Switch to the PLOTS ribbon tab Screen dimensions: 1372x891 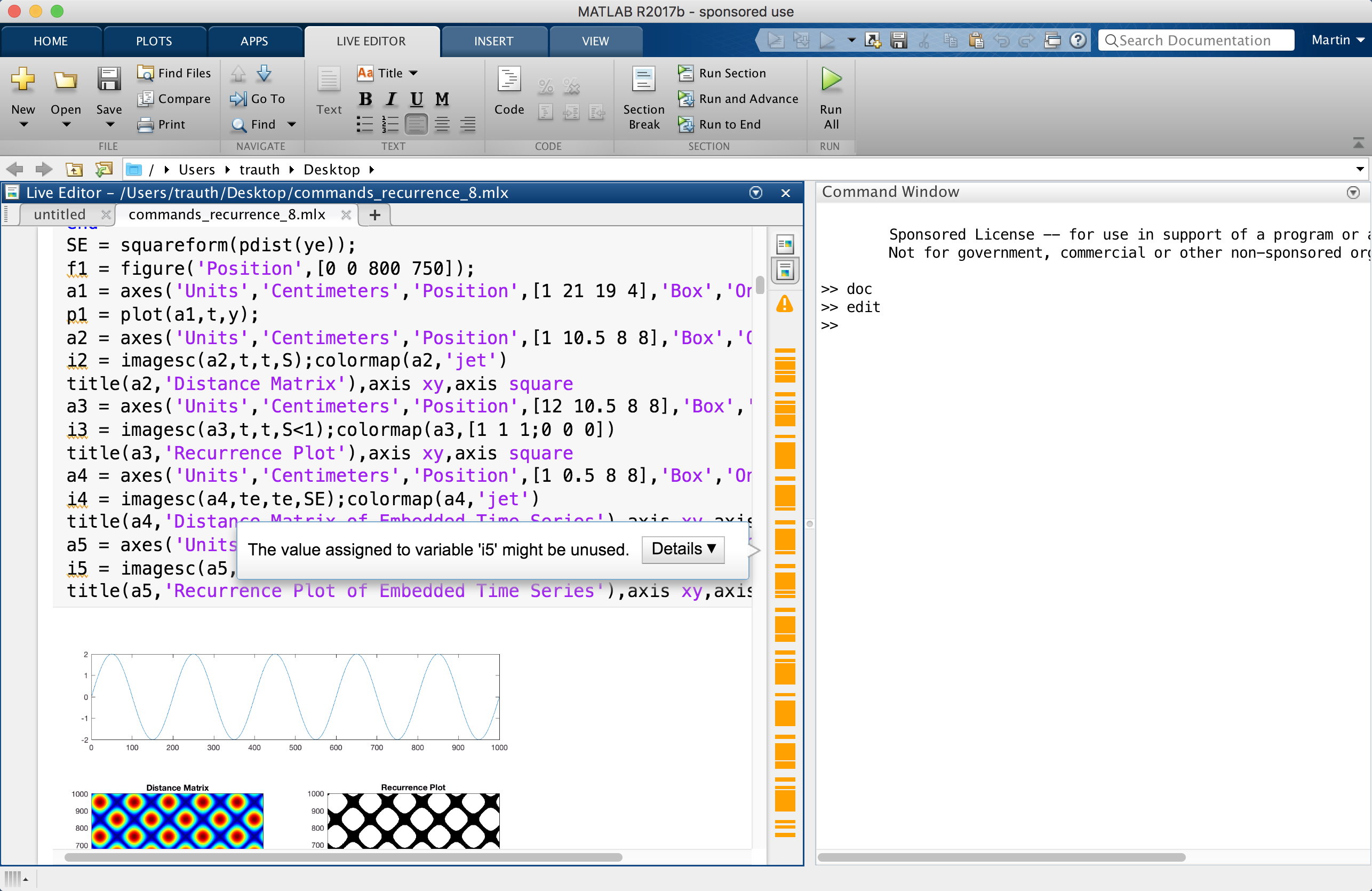coord(154,41)
